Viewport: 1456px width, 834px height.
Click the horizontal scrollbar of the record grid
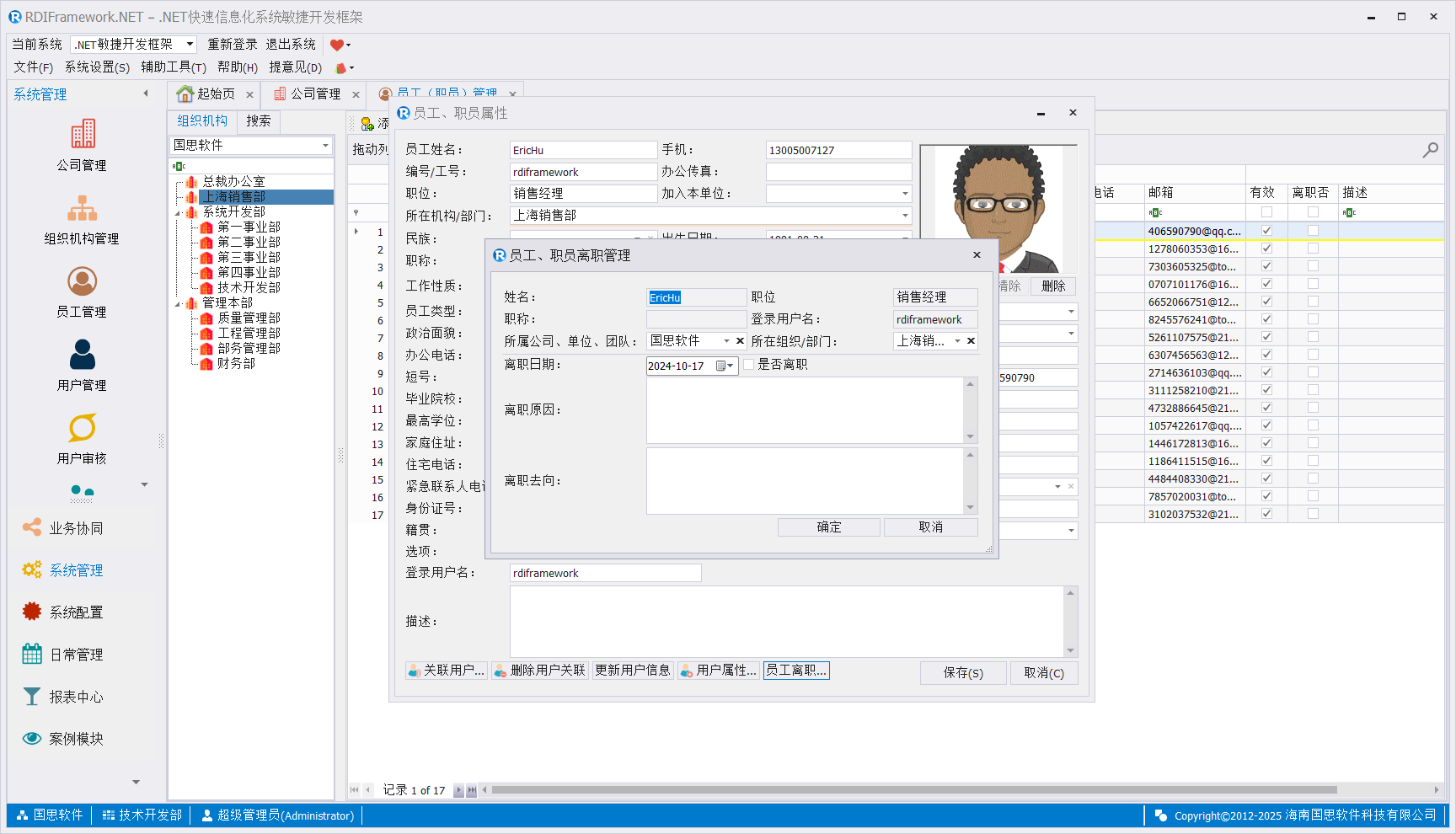coord(913,790)
